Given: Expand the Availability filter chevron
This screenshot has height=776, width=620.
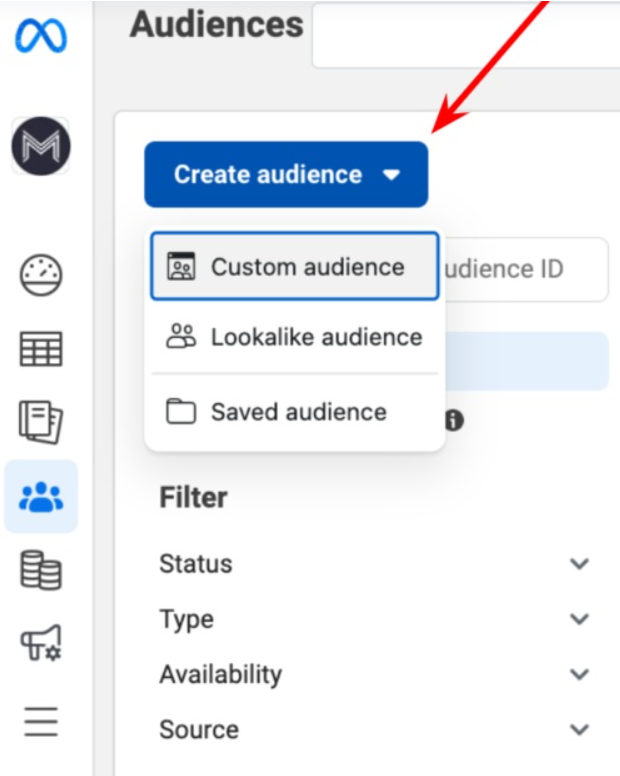Looking at the screenshot, I should (579, 674).
